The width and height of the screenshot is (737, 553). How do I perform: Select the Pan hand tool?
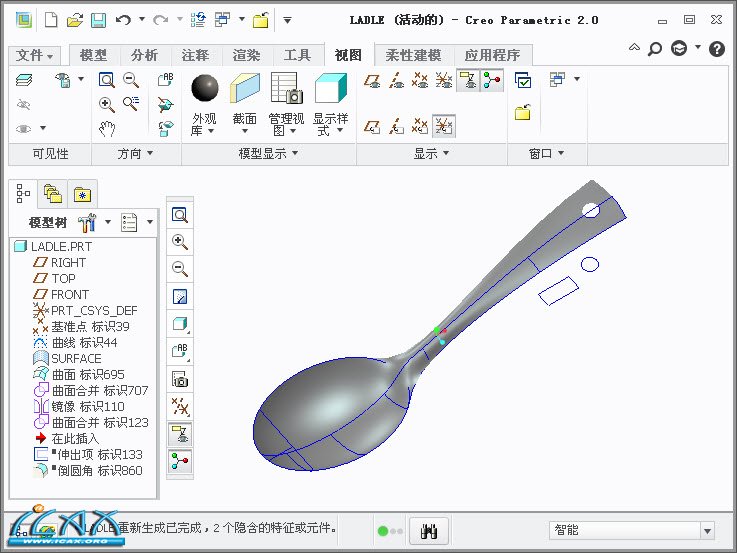point(107,129)
